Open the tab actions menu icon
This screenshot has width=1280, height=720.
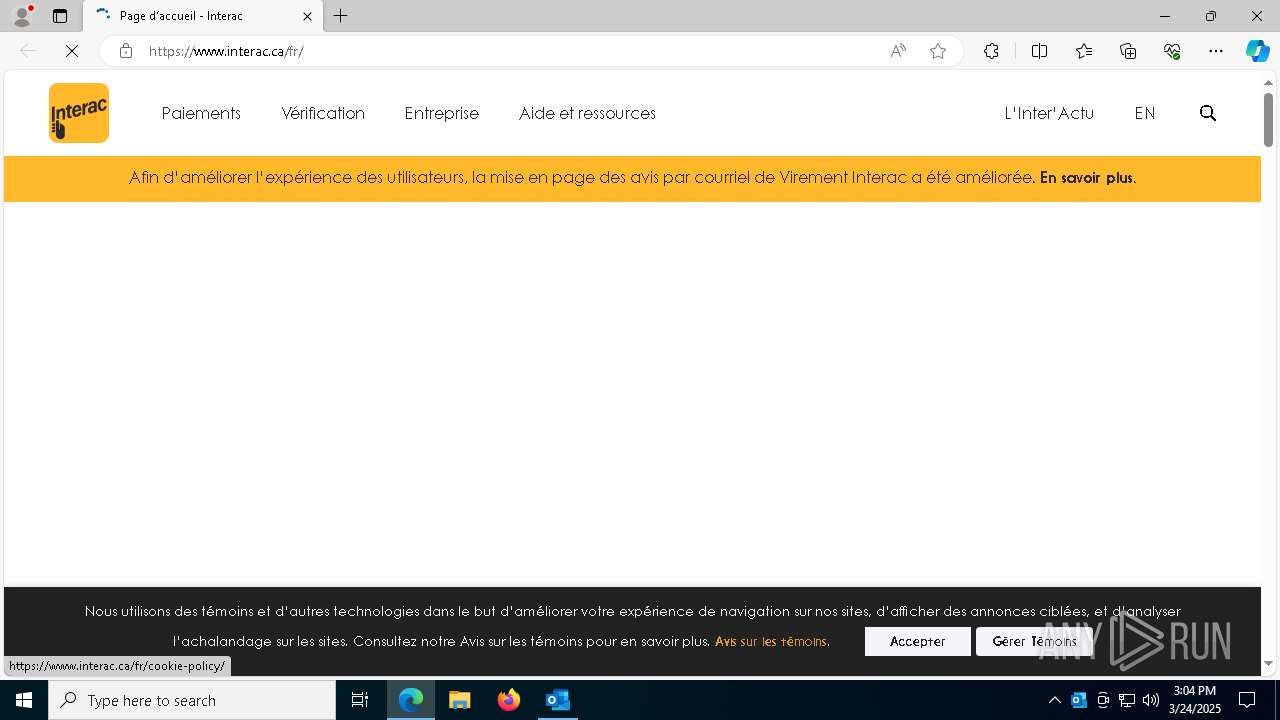60,16
